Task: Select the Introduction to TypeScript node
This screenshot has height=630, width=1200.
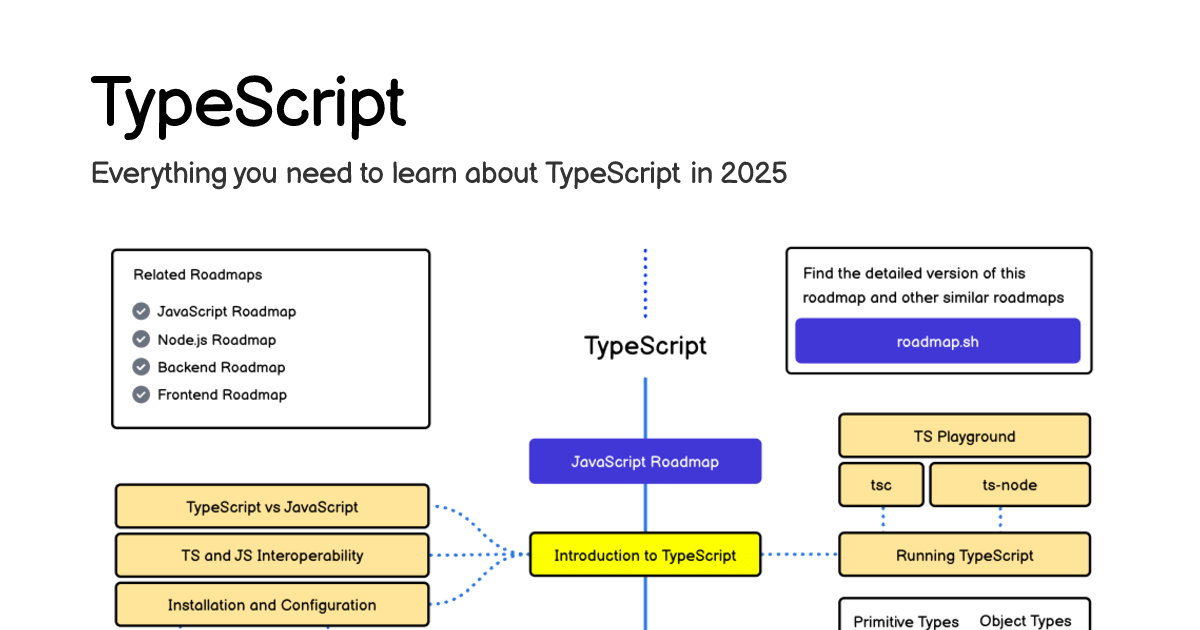Action: [x=645, y=555]
